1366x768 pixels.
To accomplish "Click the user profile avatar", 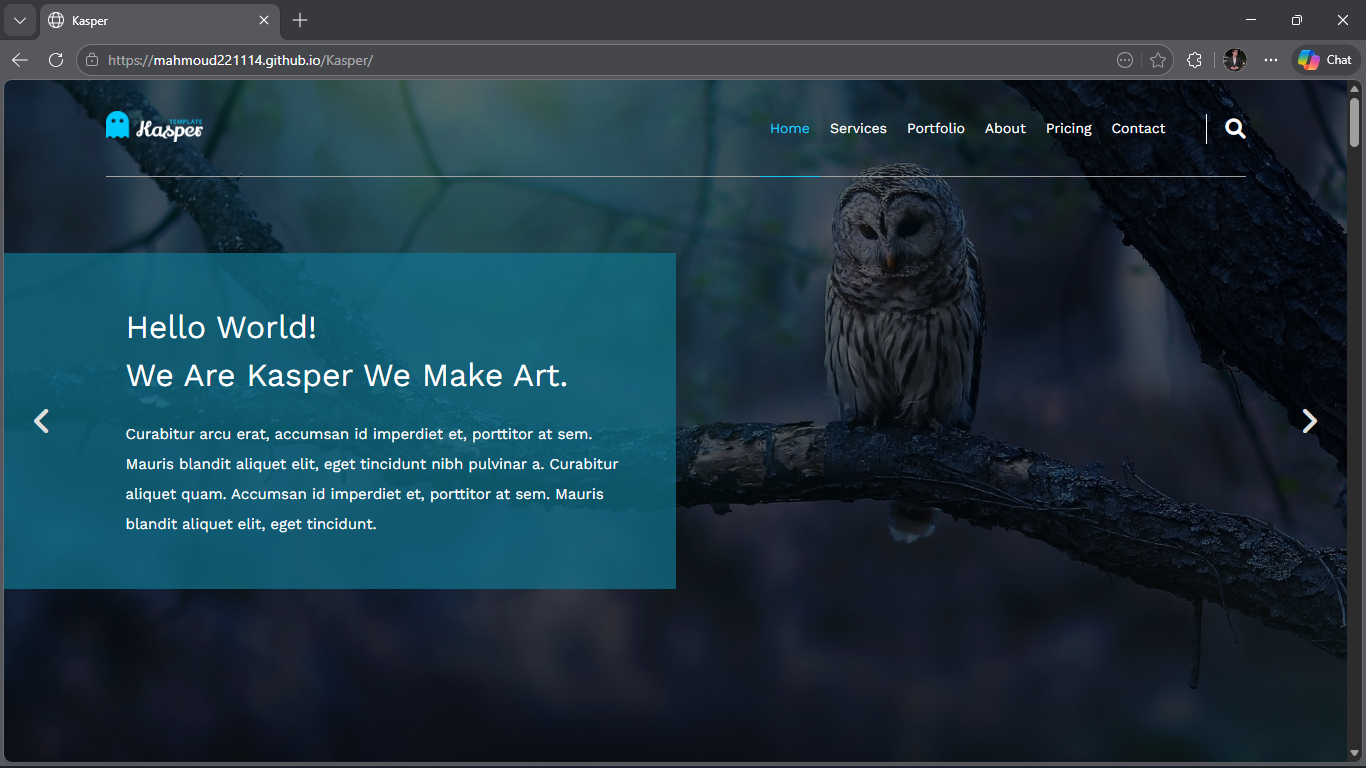I will pyautogui.click(x=1235, y=60).
